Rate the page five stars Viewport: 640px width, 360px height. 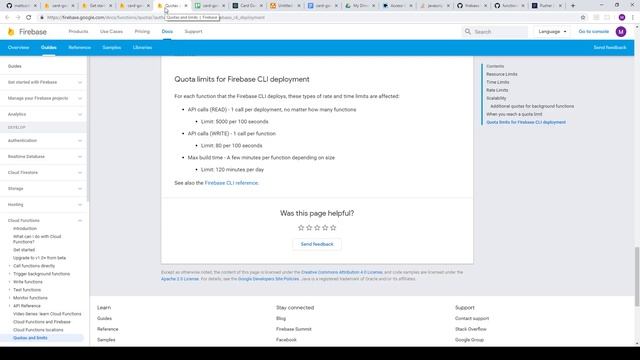pos(333,228)
